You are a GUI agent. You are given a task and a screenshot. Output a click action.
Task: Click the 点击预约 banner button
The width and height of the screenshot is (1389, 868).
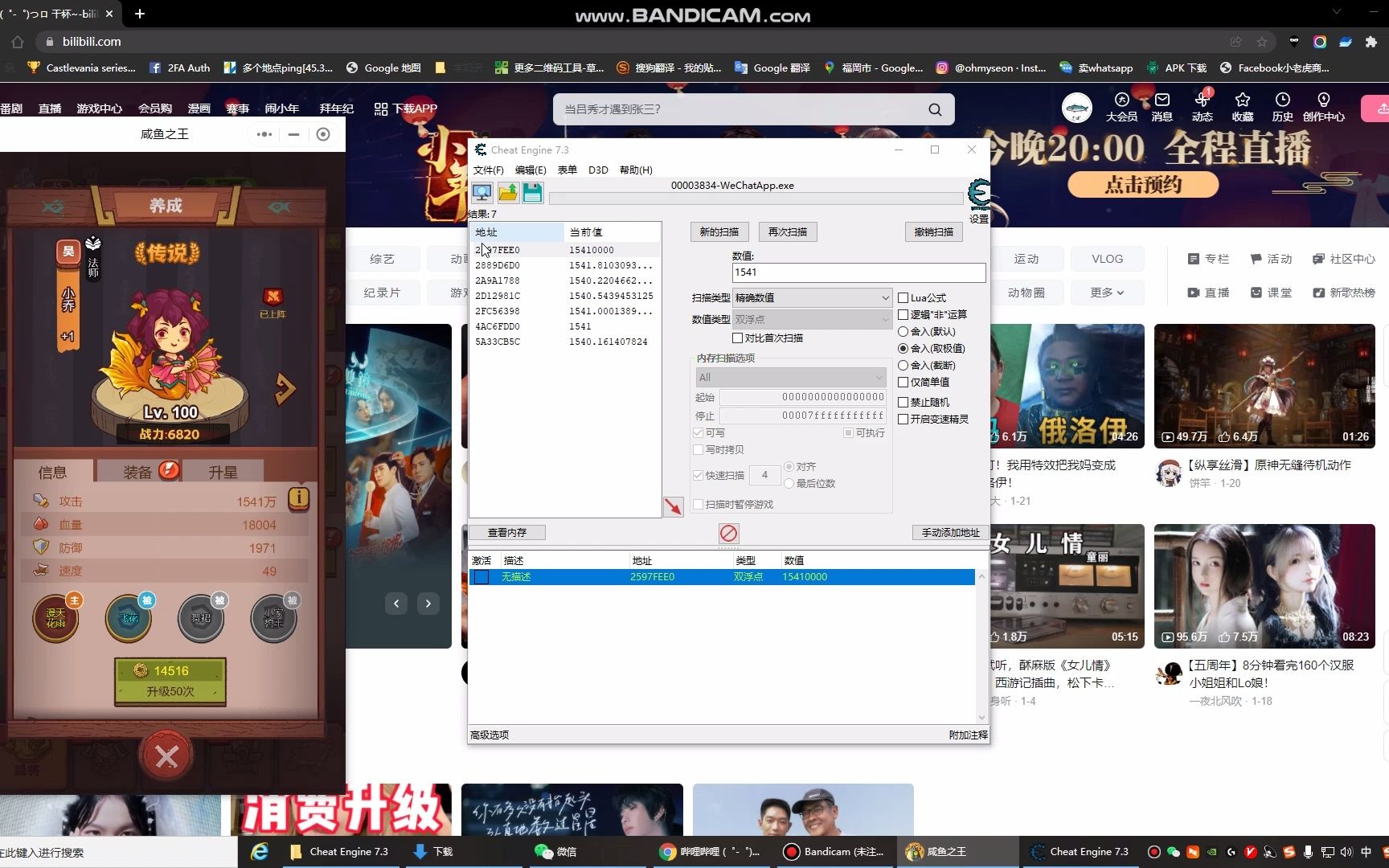[1143, 185]
